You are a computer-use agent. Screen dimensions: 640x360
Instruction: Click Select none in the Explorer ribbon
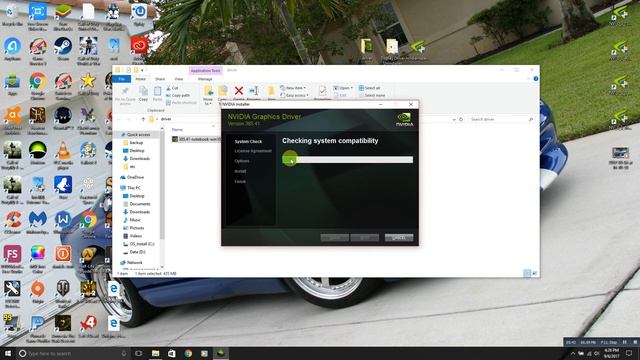[x=372, y=95]
